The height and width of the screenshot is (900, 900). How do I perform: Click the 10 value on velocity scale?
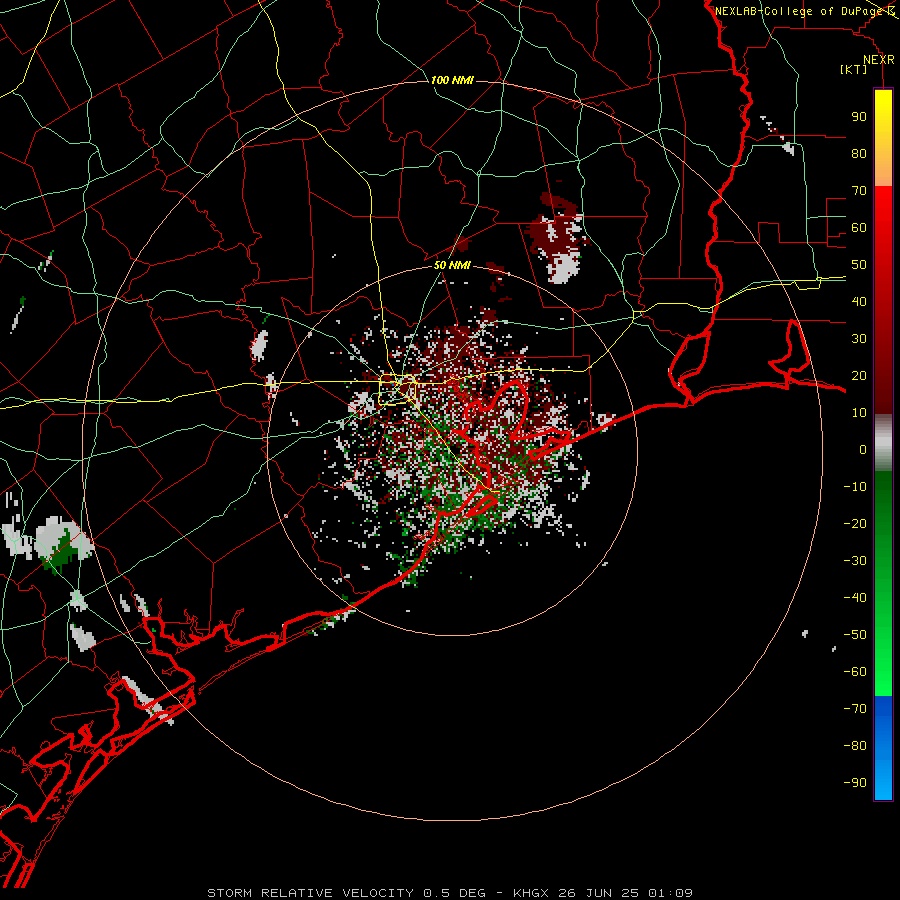point(859,413)
